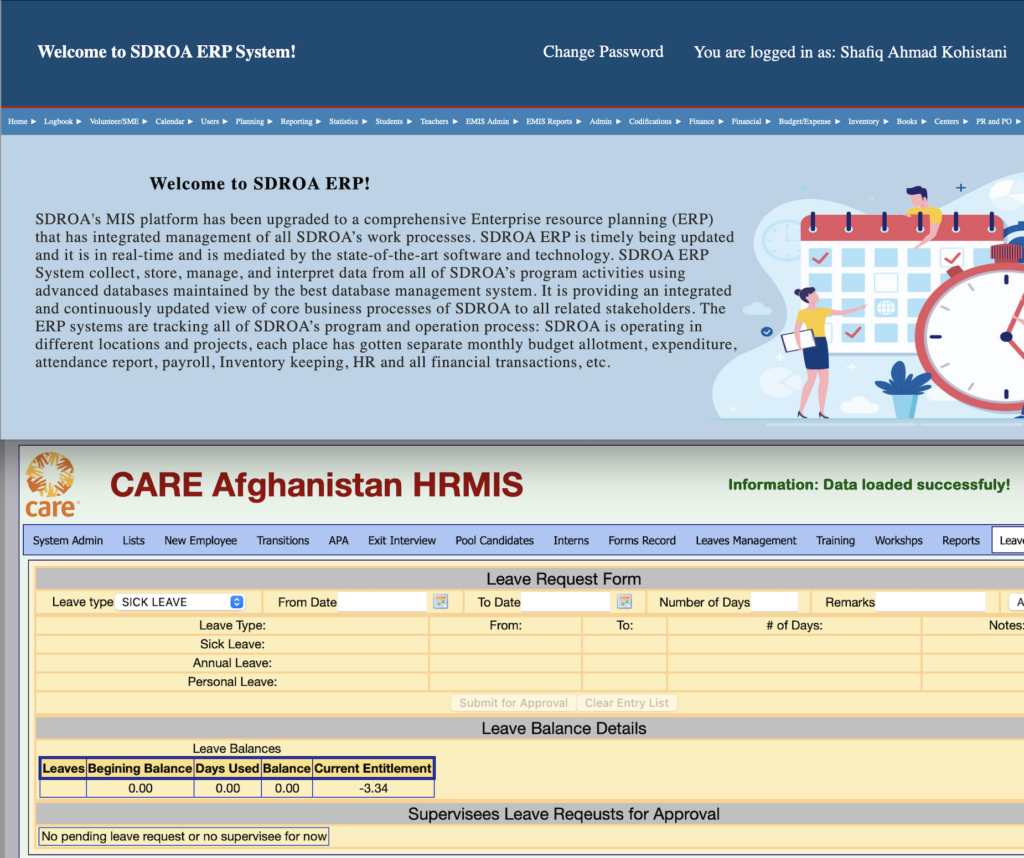The width and height of the screenshot is (1024, 858).
Task: Expand the EMIS Reports menu
Action: tap(554, 122)
